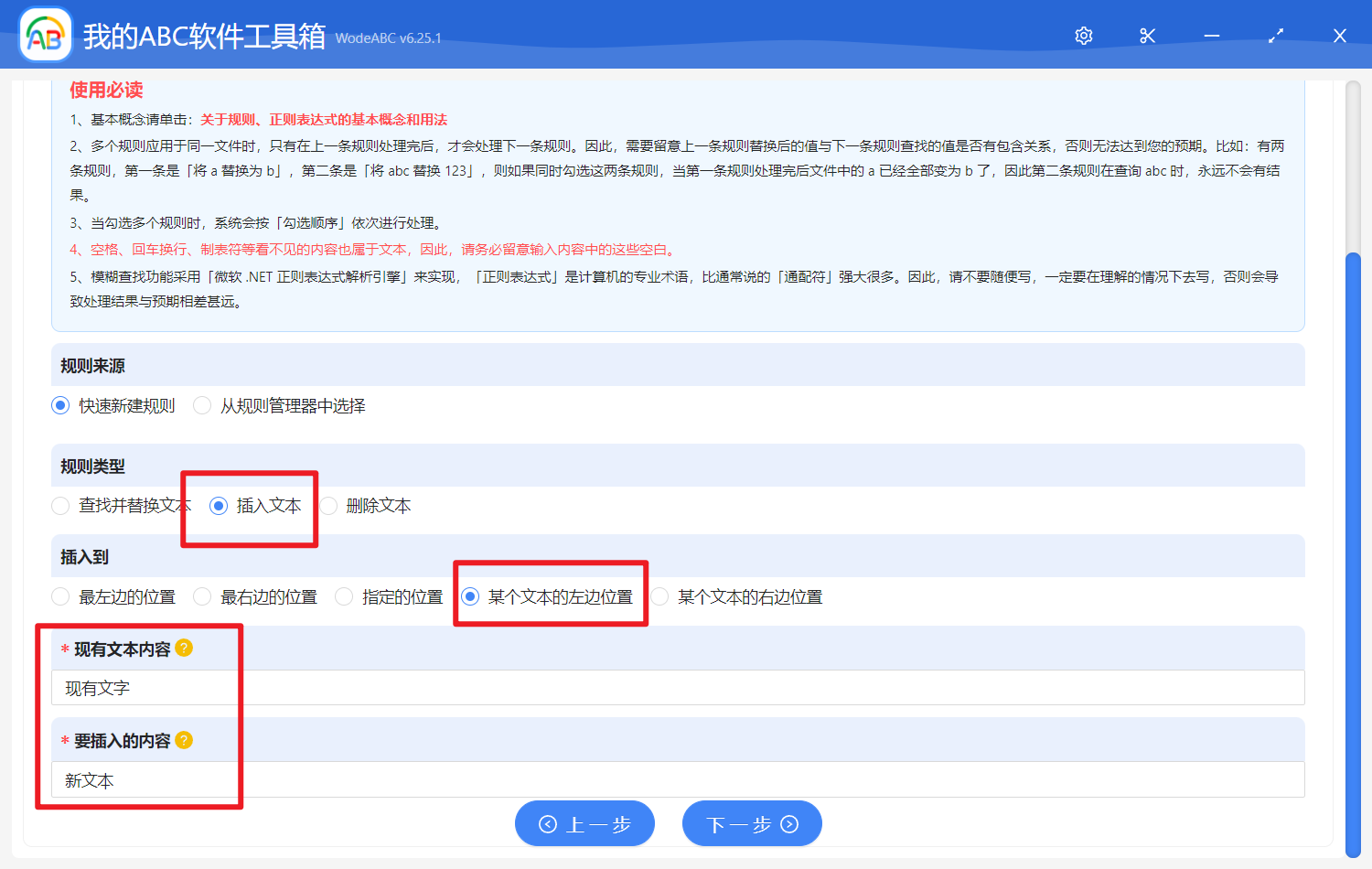Choose 从规则管理器中选择 as rule source

[201, 405]
